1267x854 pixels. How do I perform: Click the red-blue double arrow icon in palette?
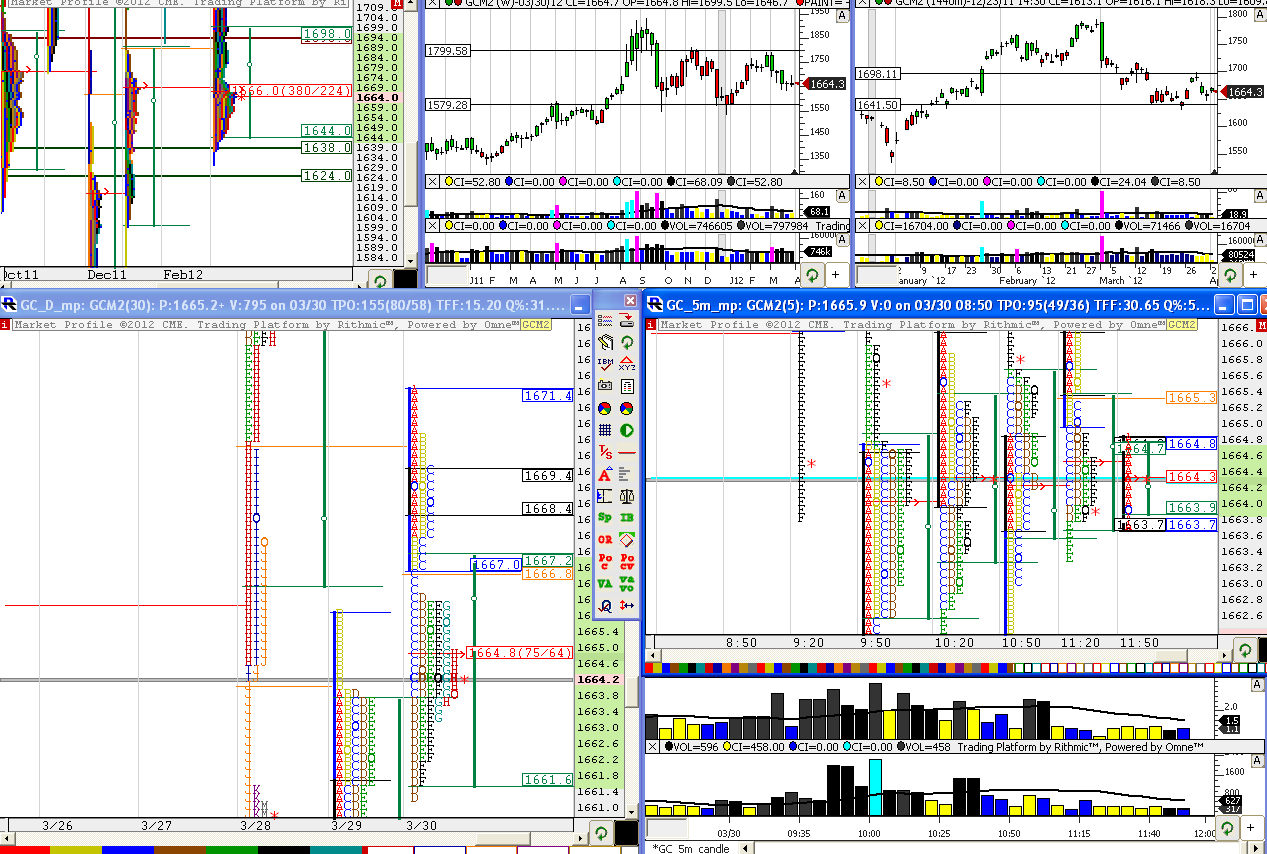627,605
